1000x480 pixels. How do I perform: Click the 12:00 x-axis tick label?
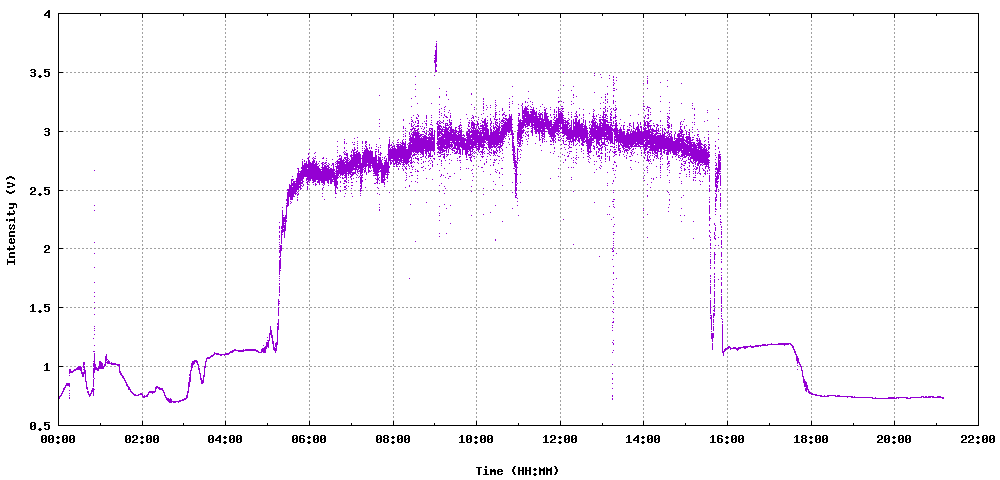pyautogui.click(x=560, y=439)
